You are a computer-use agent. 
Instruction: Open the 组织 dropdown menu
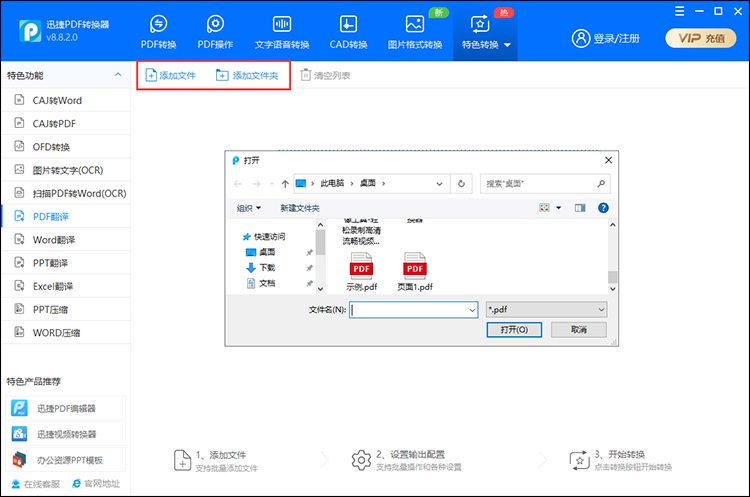click(249, 208)
